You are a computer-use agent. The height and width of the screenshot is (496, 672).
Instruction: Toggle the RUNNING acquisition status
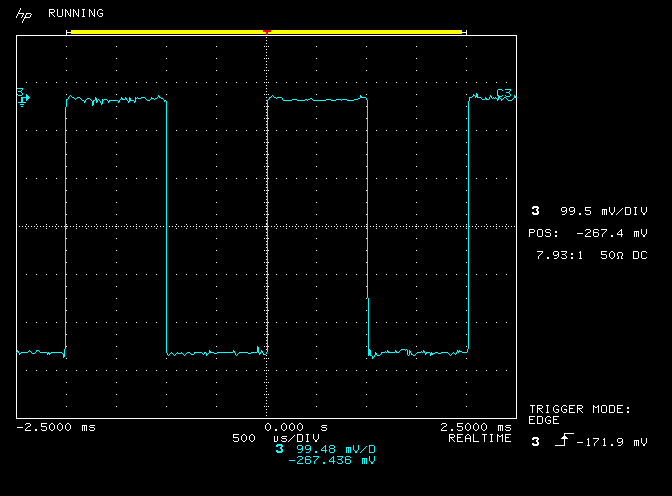tap(75, 14)
